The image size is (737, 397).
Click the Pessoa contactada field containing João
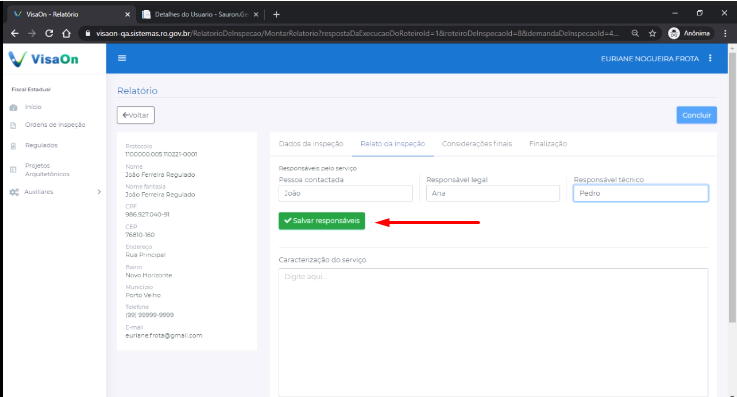tap(345, 194)
